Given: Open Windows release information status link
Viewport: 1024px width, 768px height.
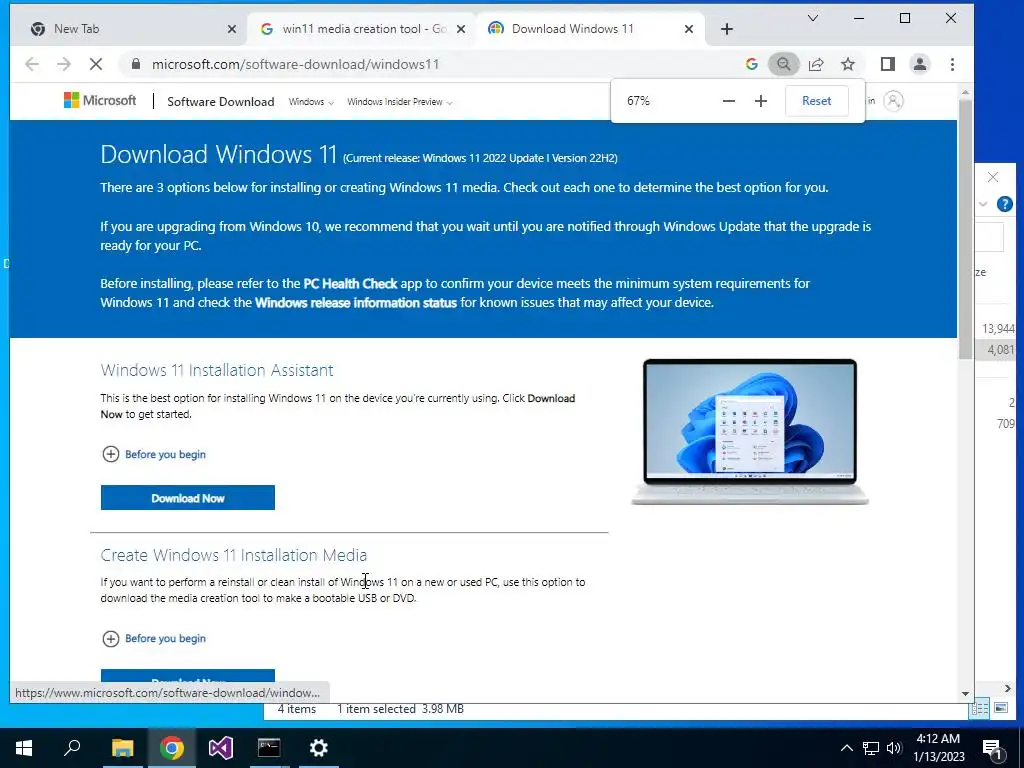Looking at the screenshot, I should pyautogui.click(x=355, y=302).
